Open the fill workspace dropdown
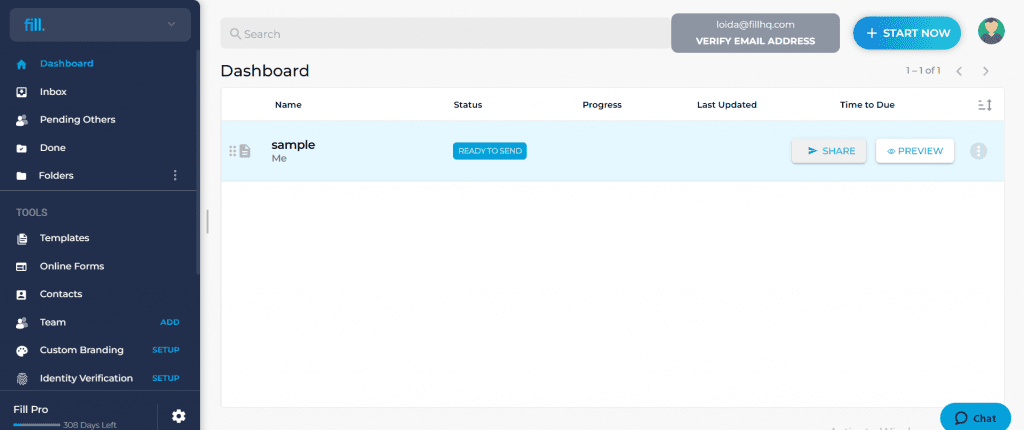Viewport: 1024px width, 430px height. click(x=100, y=25)
